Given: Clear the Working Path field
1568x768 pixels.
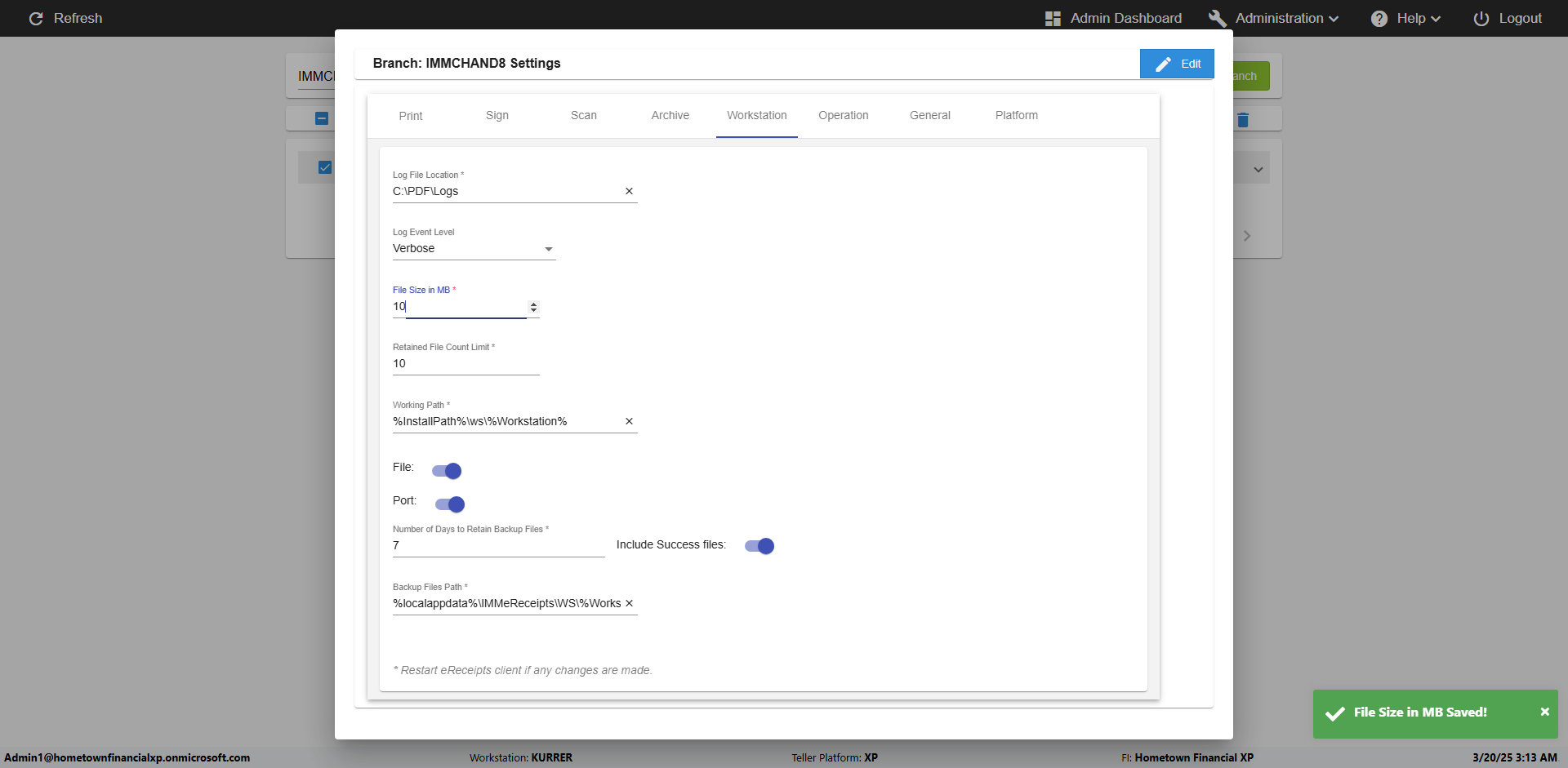Looking at the screenshot, I should click(629, 421).
